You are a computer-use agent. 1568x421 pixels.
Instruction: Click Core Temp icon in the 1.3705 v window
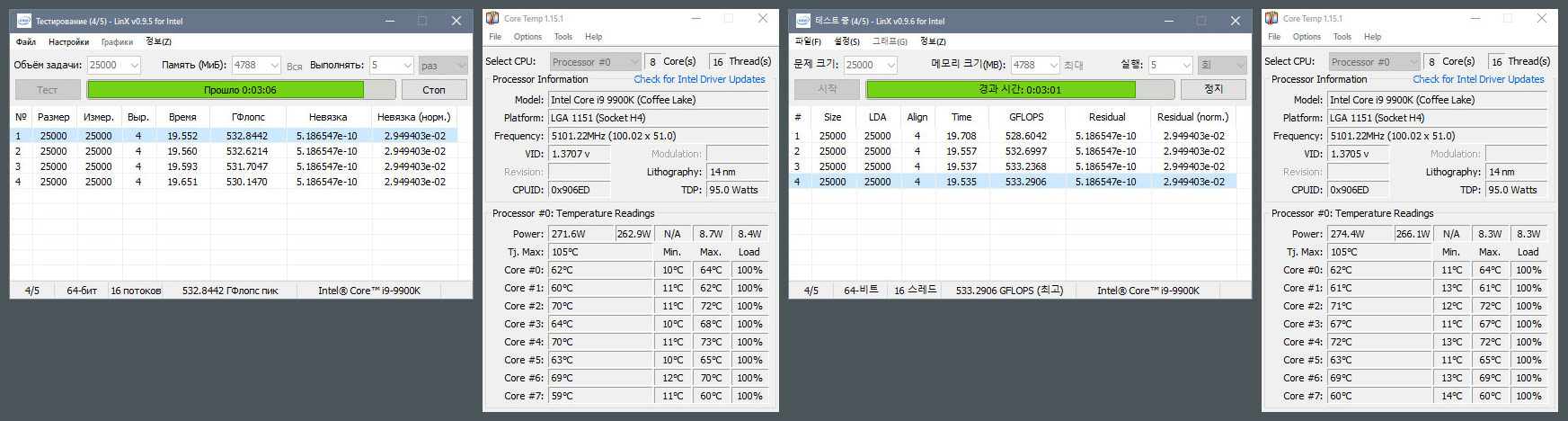click(x=1271, y=18)
